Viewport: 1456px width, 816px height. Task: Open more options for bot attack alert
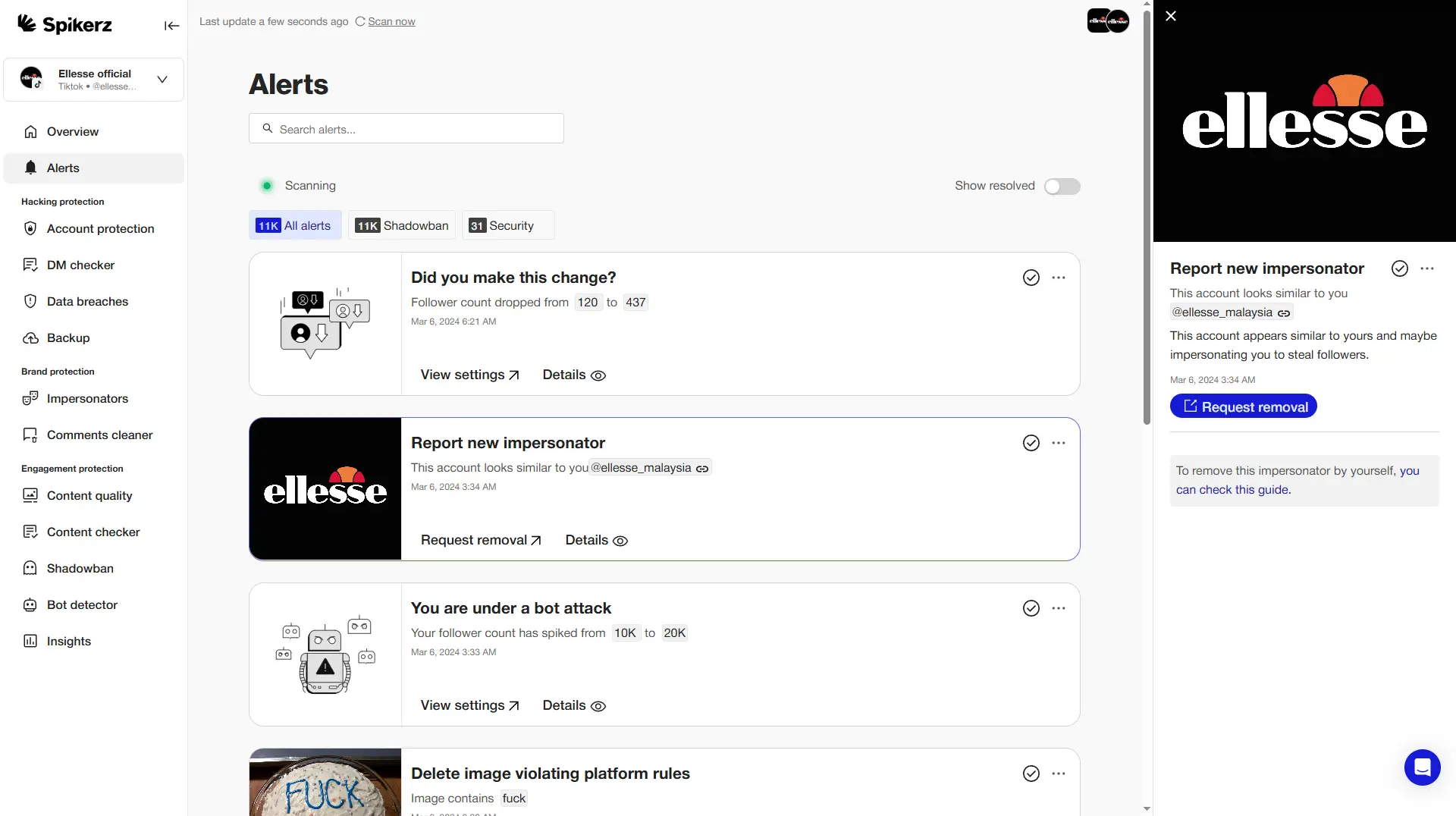tap(1059, 609)
